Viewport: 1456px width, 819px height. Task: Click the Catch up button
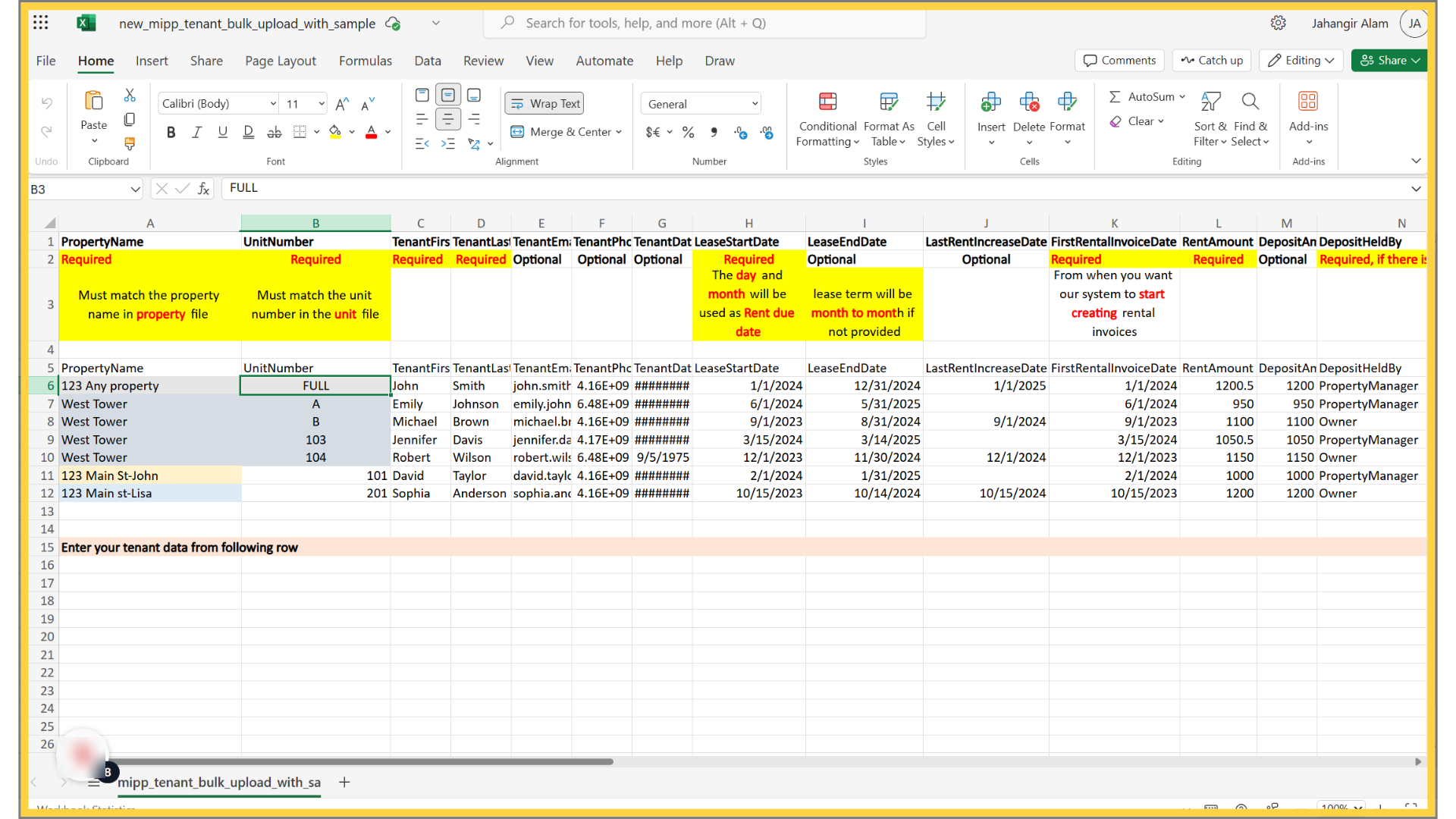[x=1212, y=61]
